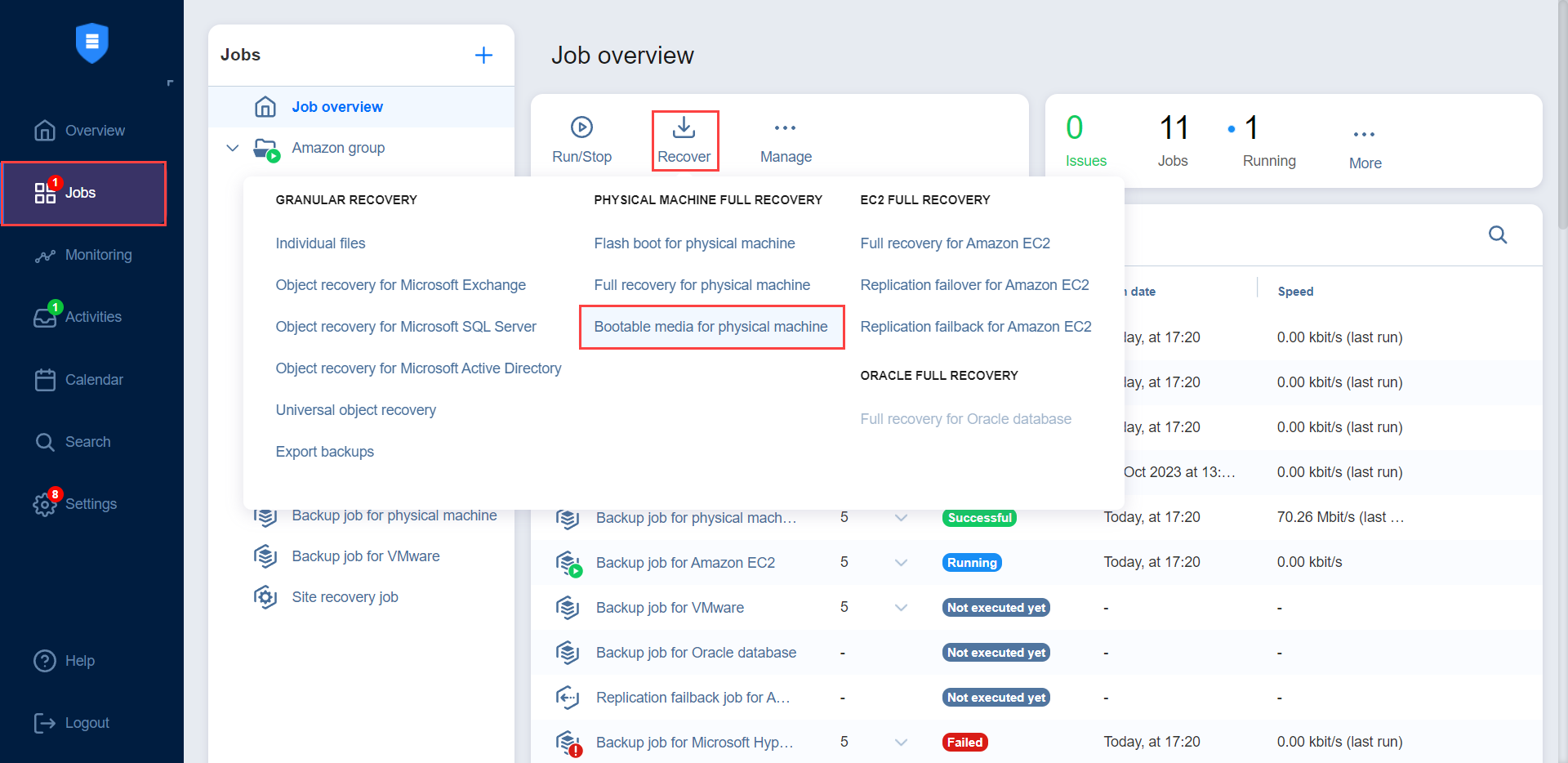Open Backup job for VMware in table
This screenshot has height=763, width=1568.
[x=670, y=608]
